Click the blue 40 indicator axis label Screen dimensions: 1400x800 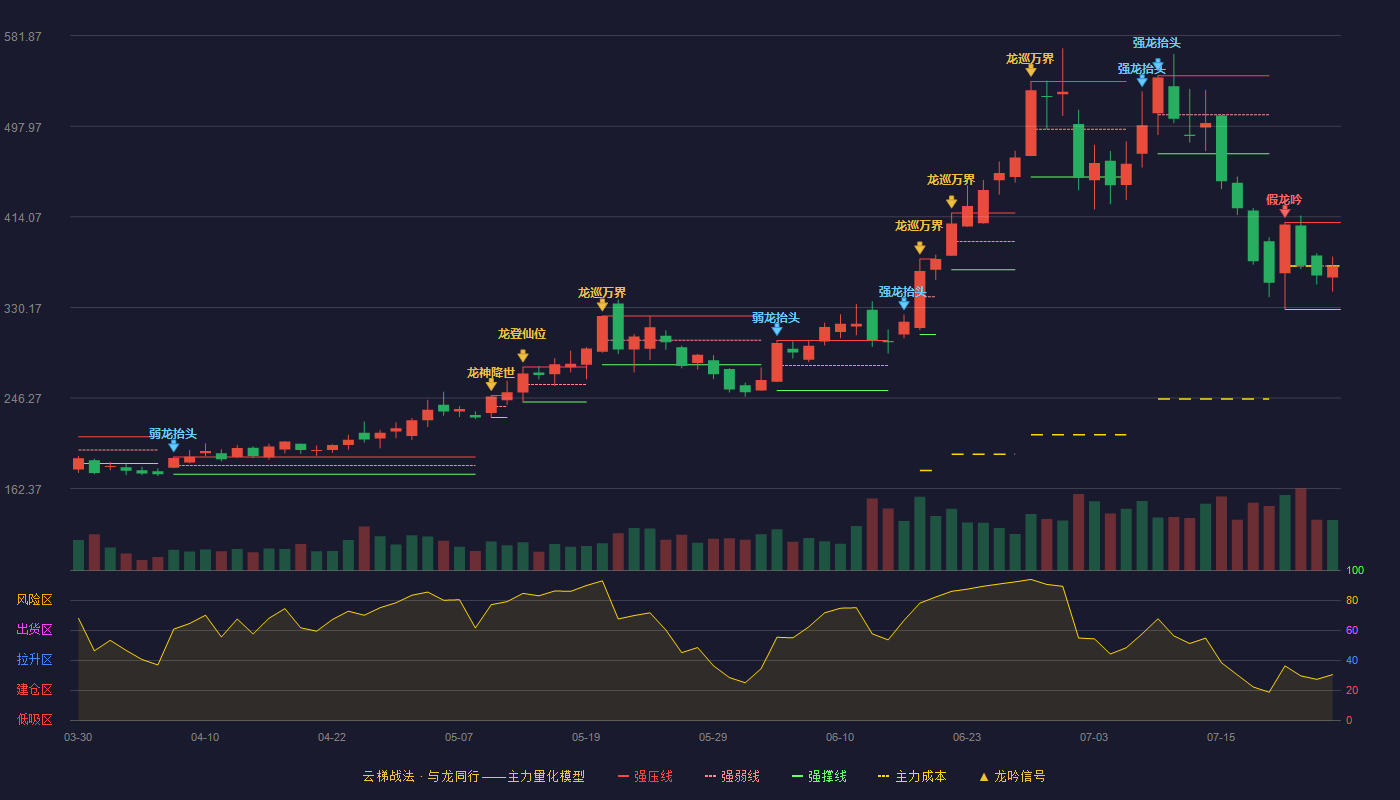1352,660
